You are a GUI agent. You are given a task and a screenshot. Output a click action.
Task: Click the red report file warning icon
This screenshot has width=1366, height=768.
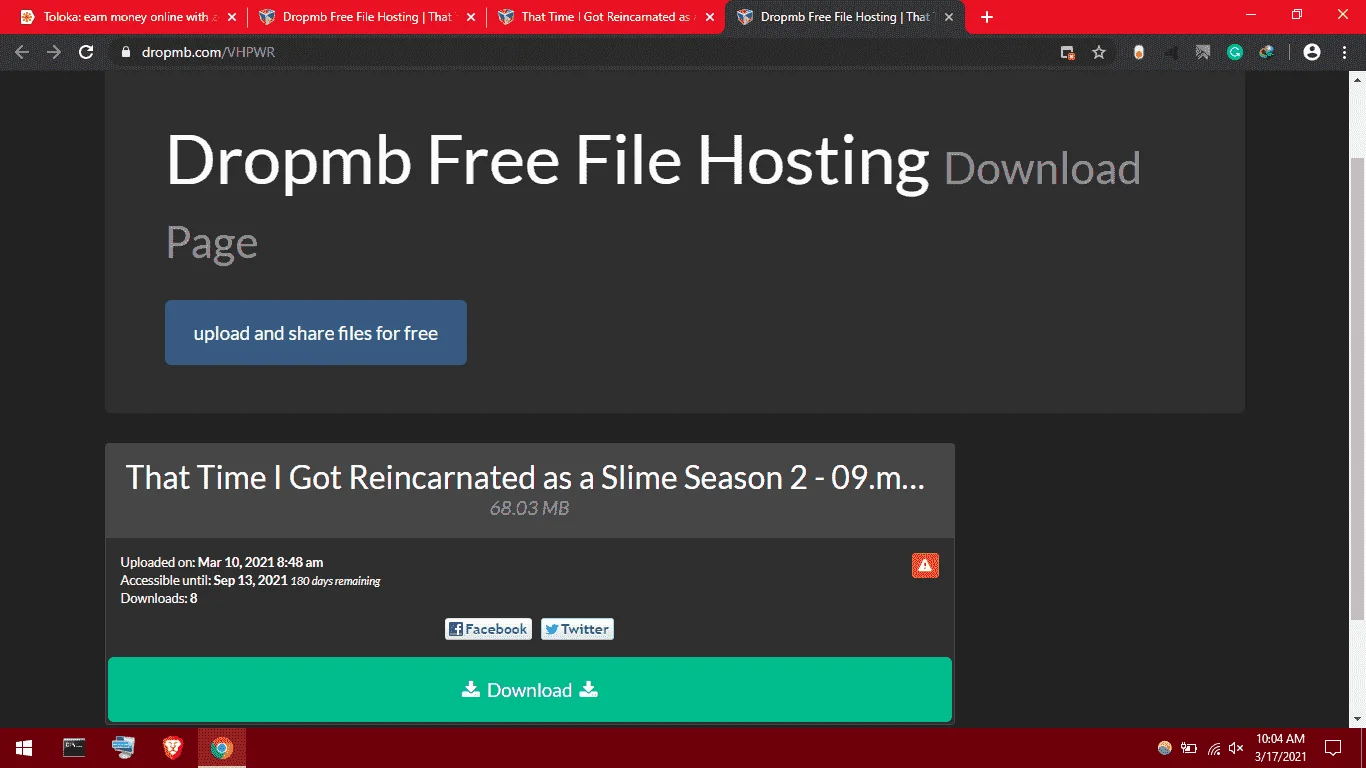coord(925,565)
